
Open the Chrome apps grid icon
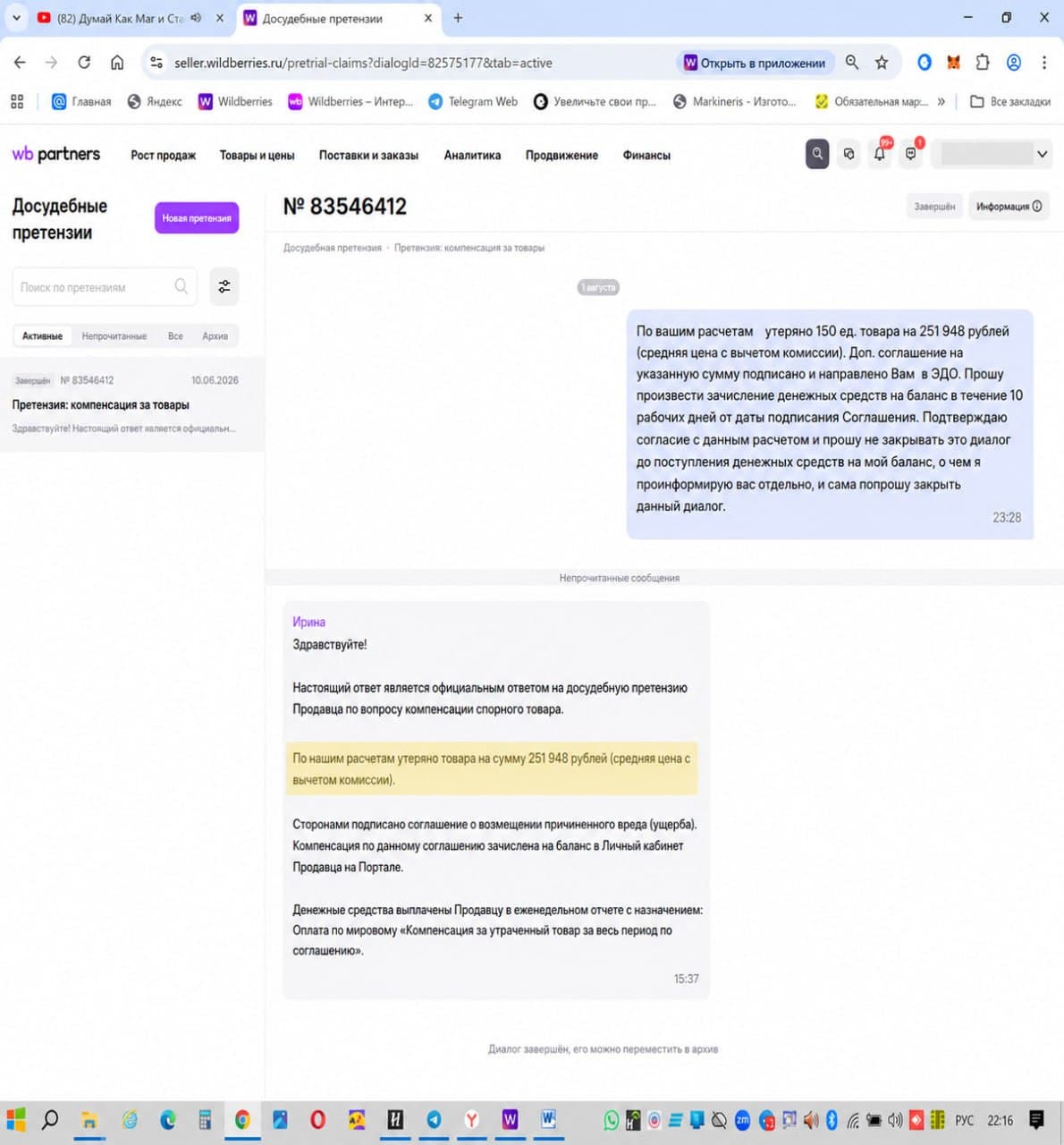pos(17,101)
